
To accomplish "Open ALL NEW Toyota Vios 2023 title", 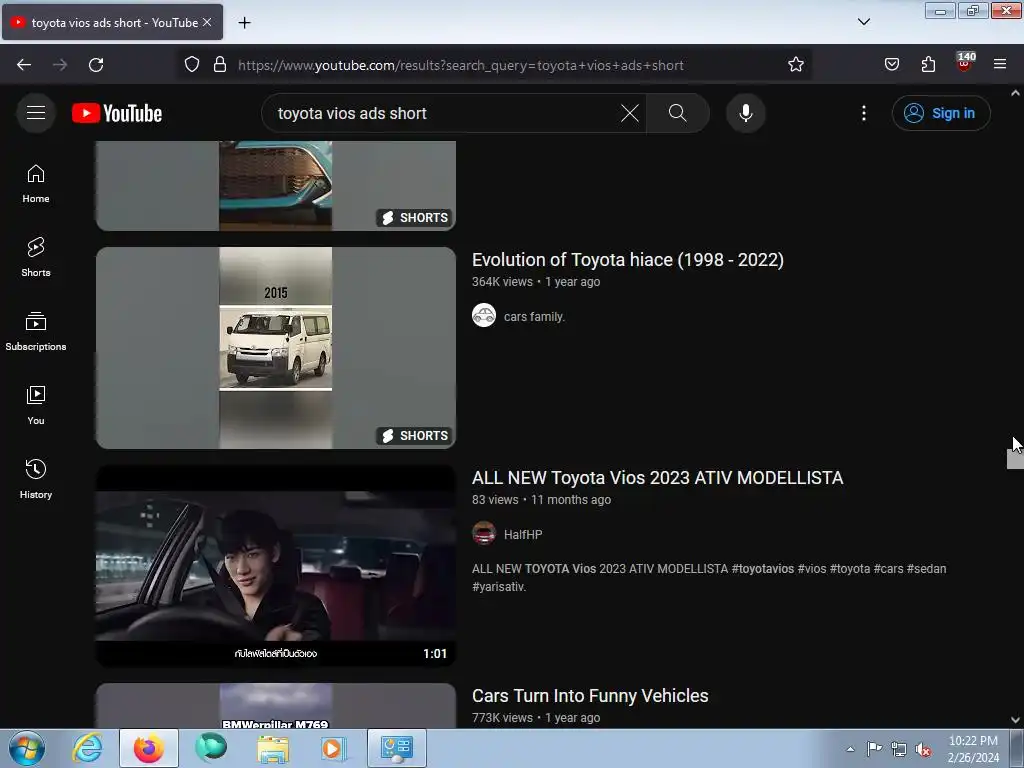I will coord(658,478).
